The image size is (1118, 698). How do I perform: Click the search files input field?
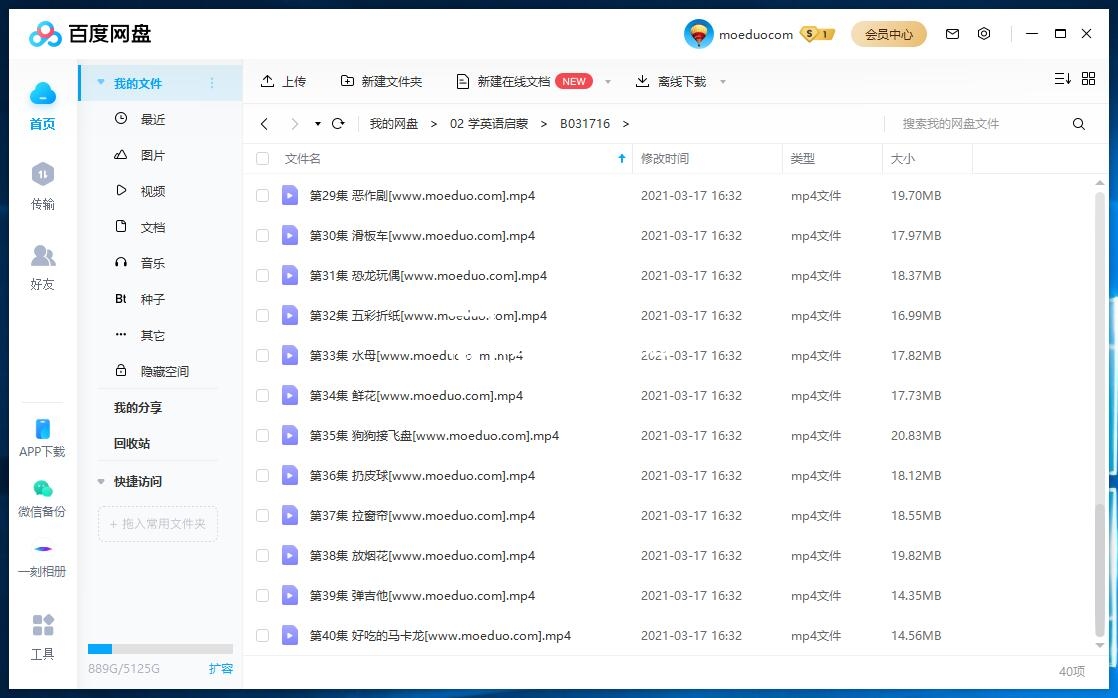click(960, 123)
